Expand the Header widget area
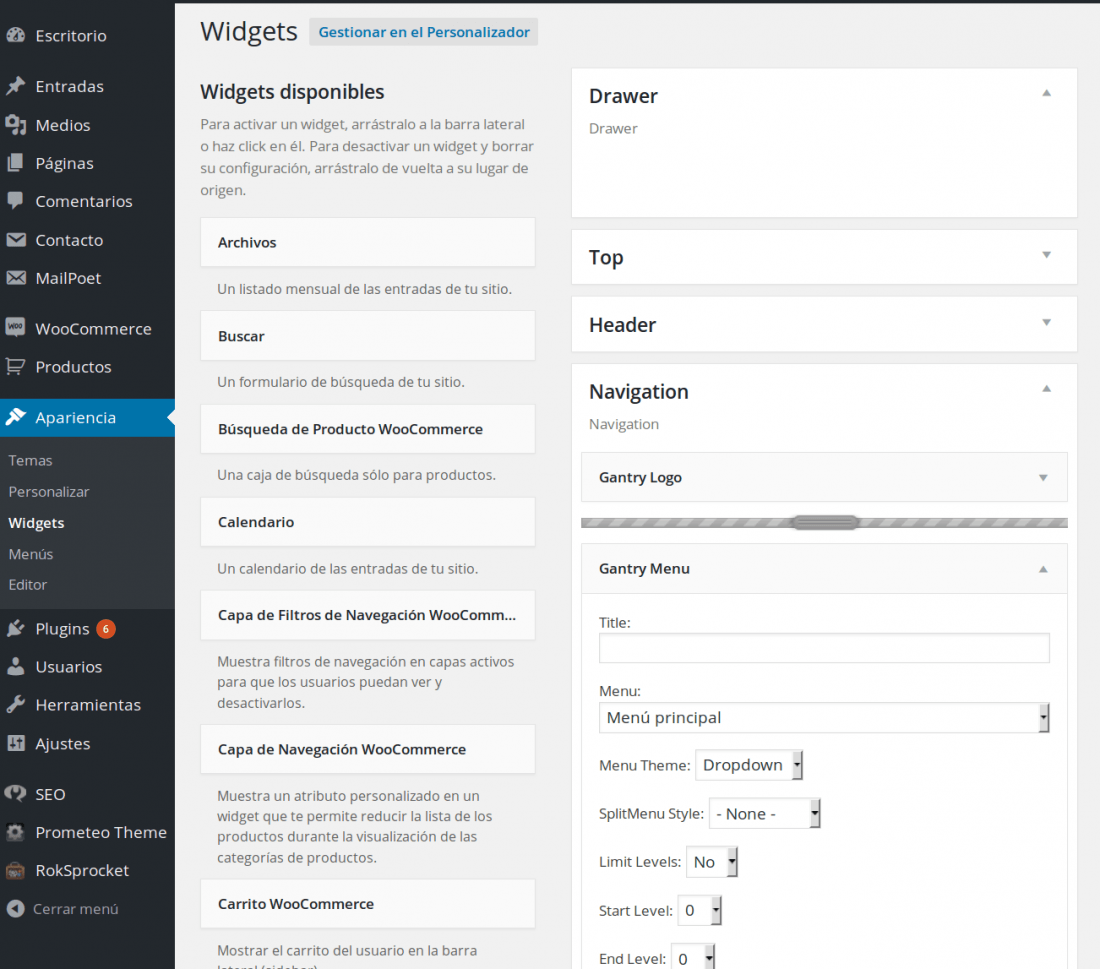 (x=1046, y=322)
